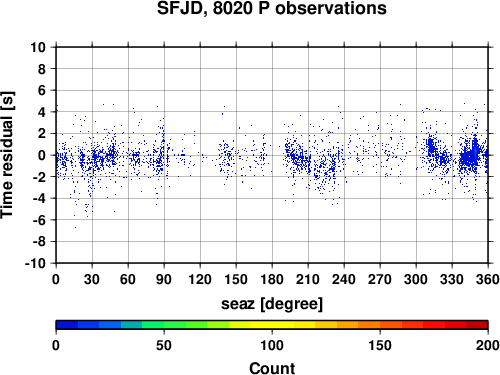Click the dark blue colorbar segment at 0
500x375 pixels.
tap(67, 325)
